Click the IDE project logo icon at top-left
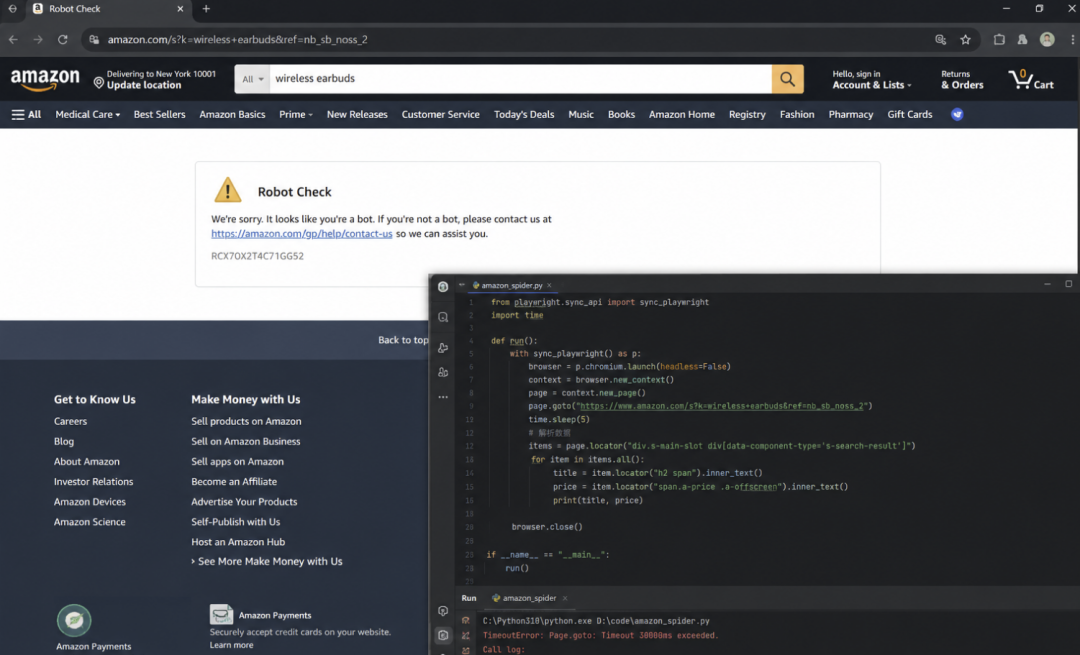This screenshot has height=655, width=1080. (443, 287)
